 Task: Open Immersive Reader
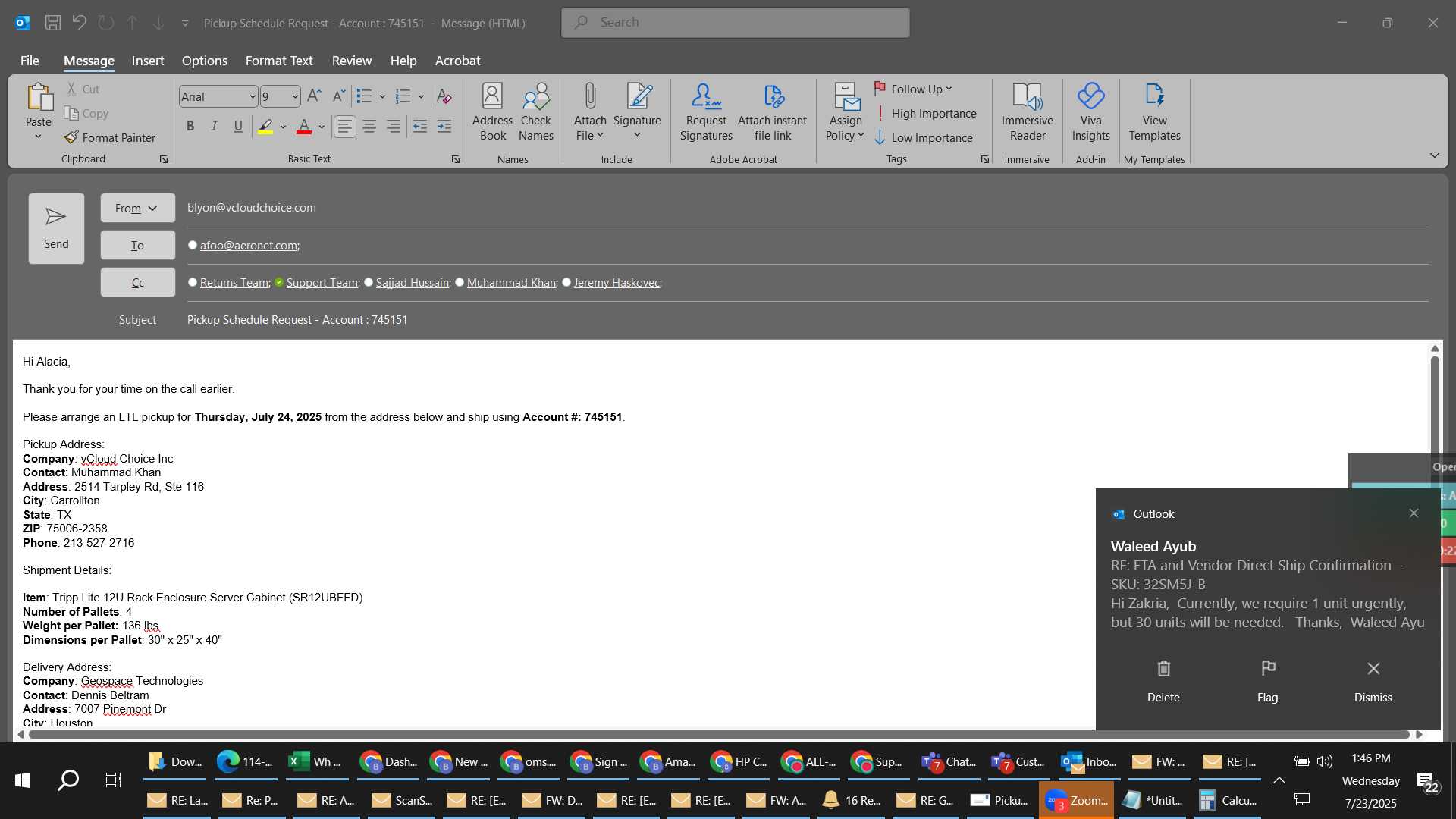pos(1028,112)
